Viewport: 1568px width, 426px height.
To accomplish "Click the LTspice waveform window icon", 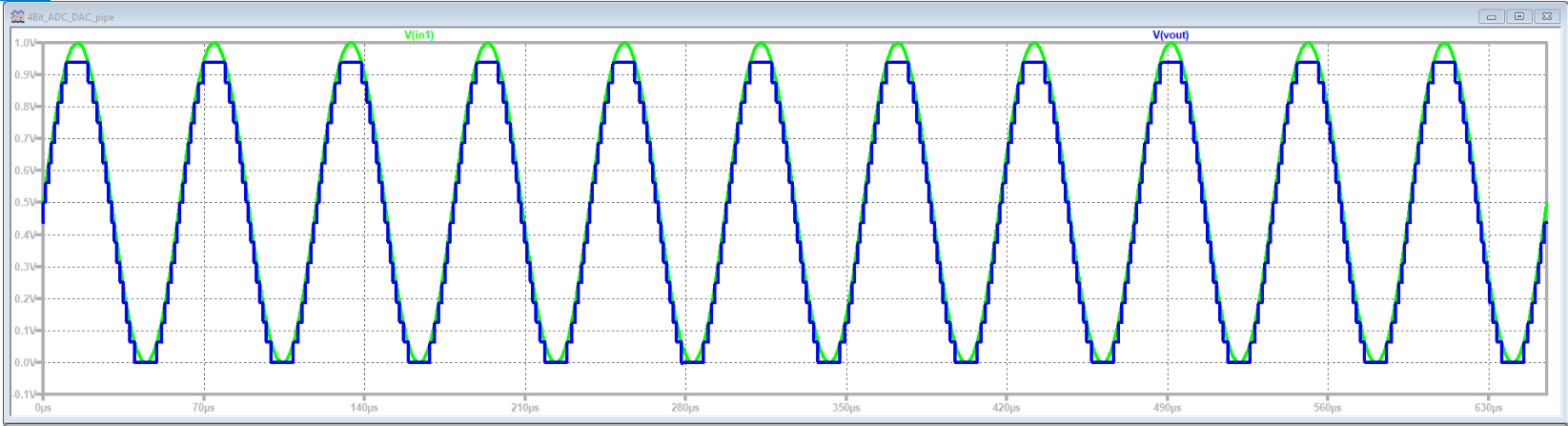I will pyautogui.click(x=16, y=16).
